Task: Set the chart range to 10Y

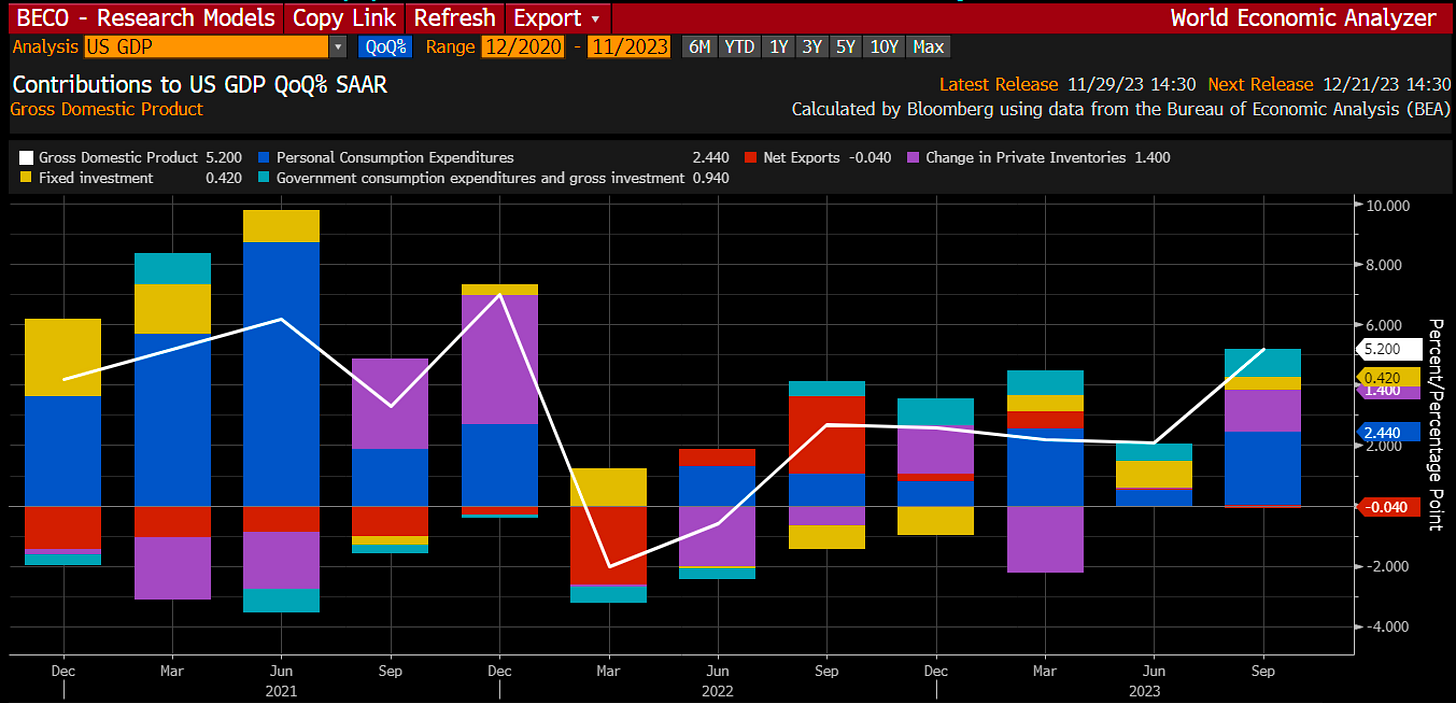Action: 884,47
